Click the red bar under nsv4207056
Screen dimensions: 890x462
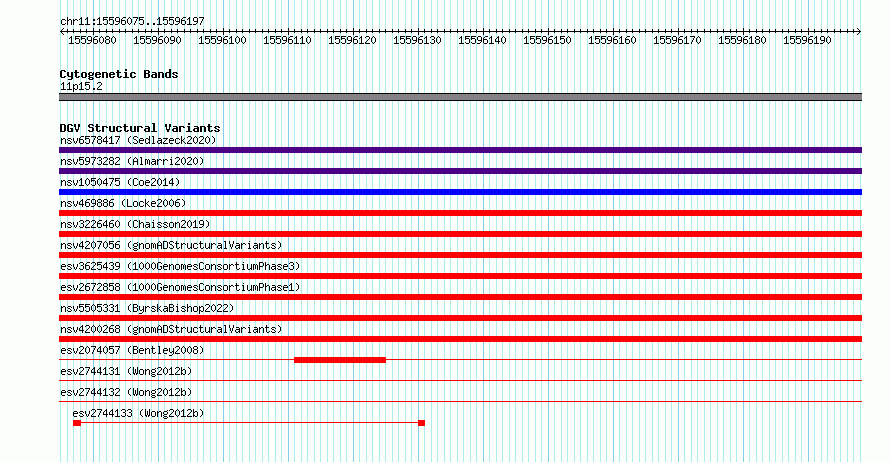click(460, 255)
